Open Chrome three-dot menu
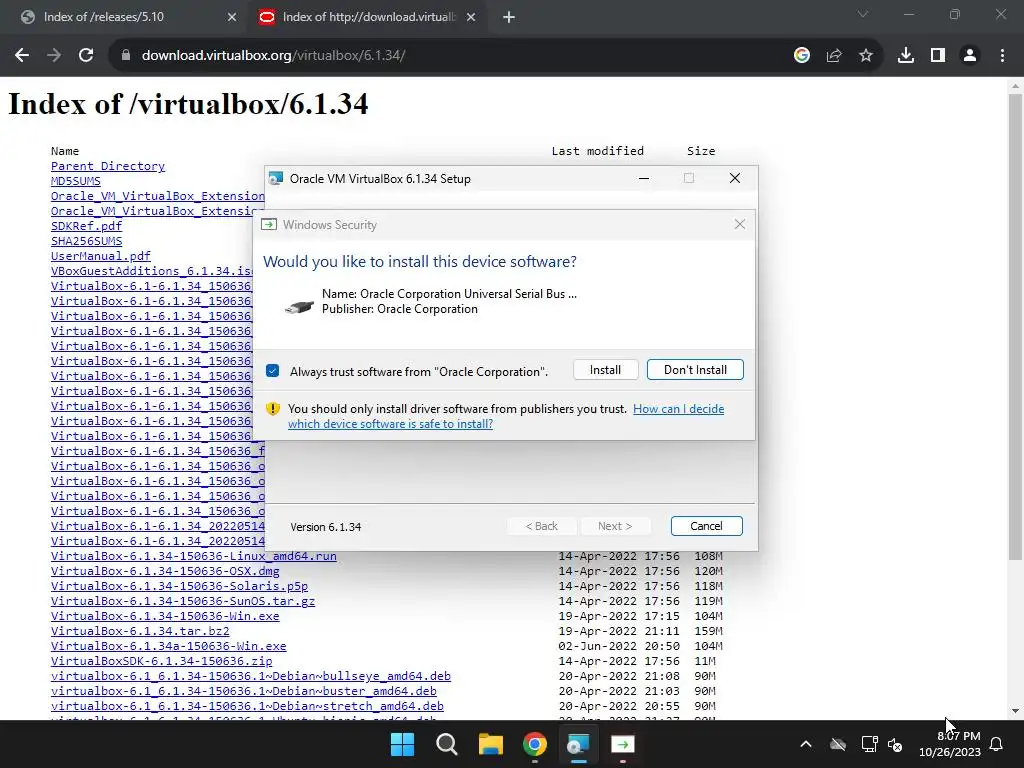Image resolution: width=1024 pixels, height=768 pixels. click(1002, 56)
